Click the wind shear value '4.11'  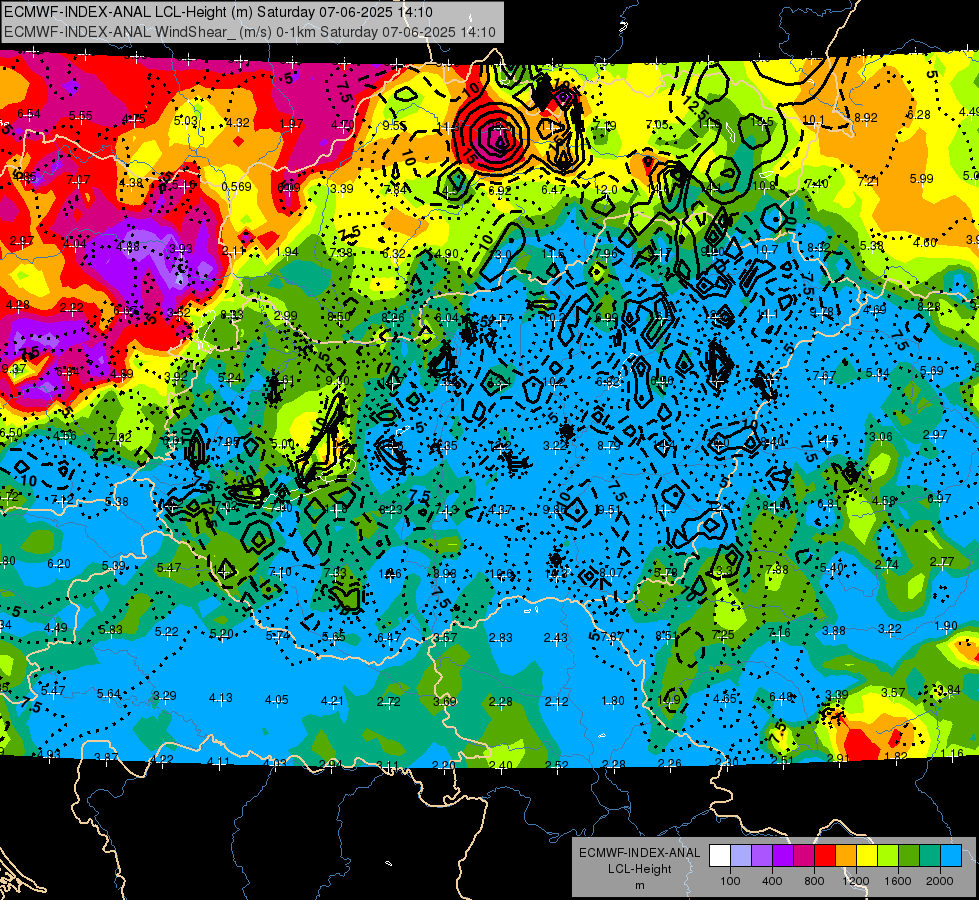click(219, 761)
